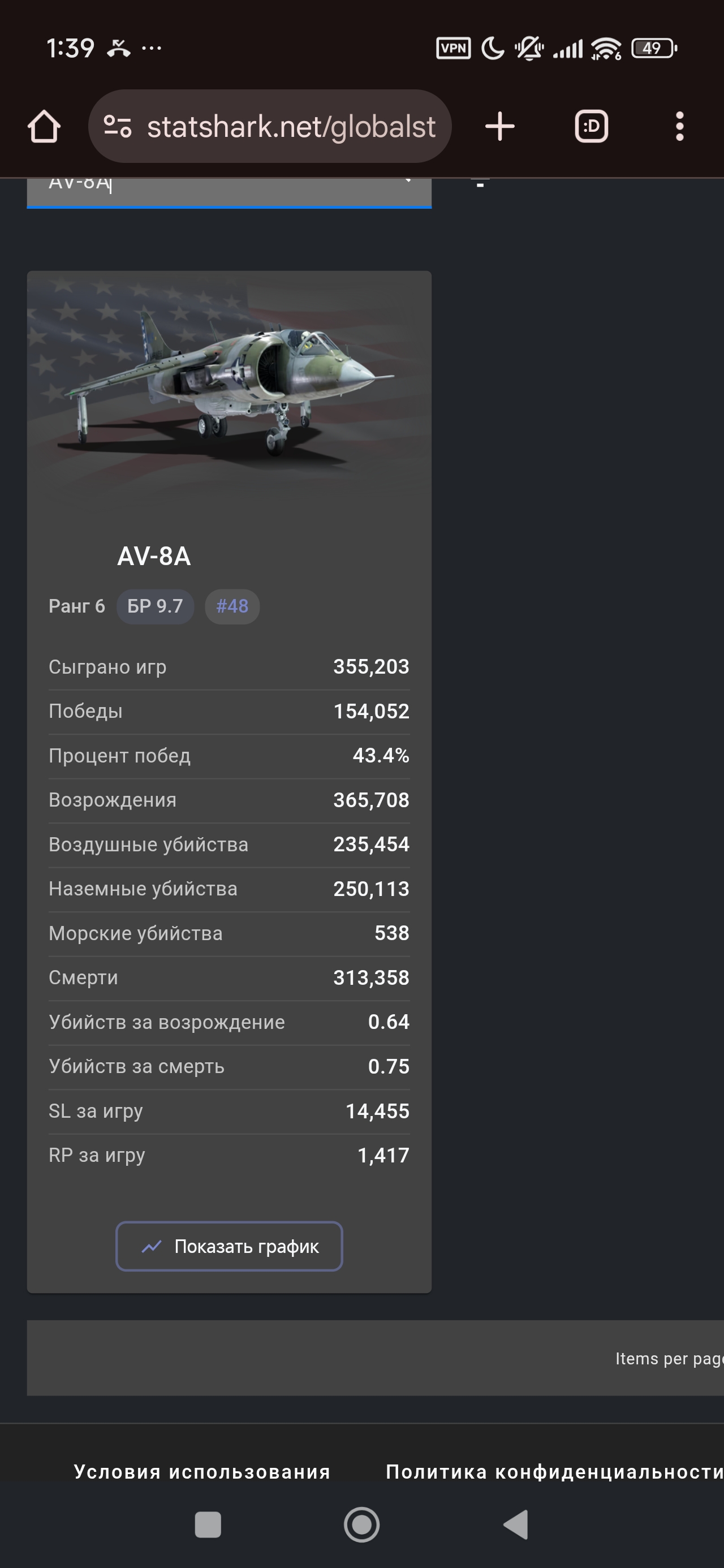Viewport: 724px width, 1568px height.
Task: Open site info icon in address bar
Action: (x=117, y=127)
